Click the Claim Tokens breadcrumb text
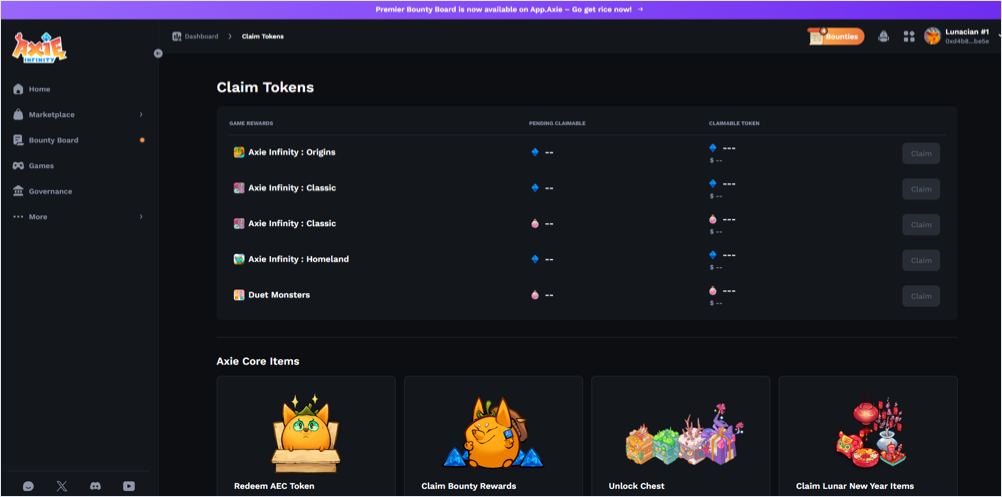The height and width of the screenshot is (497, 1002). pyautogui.click(x=263, y=36)
